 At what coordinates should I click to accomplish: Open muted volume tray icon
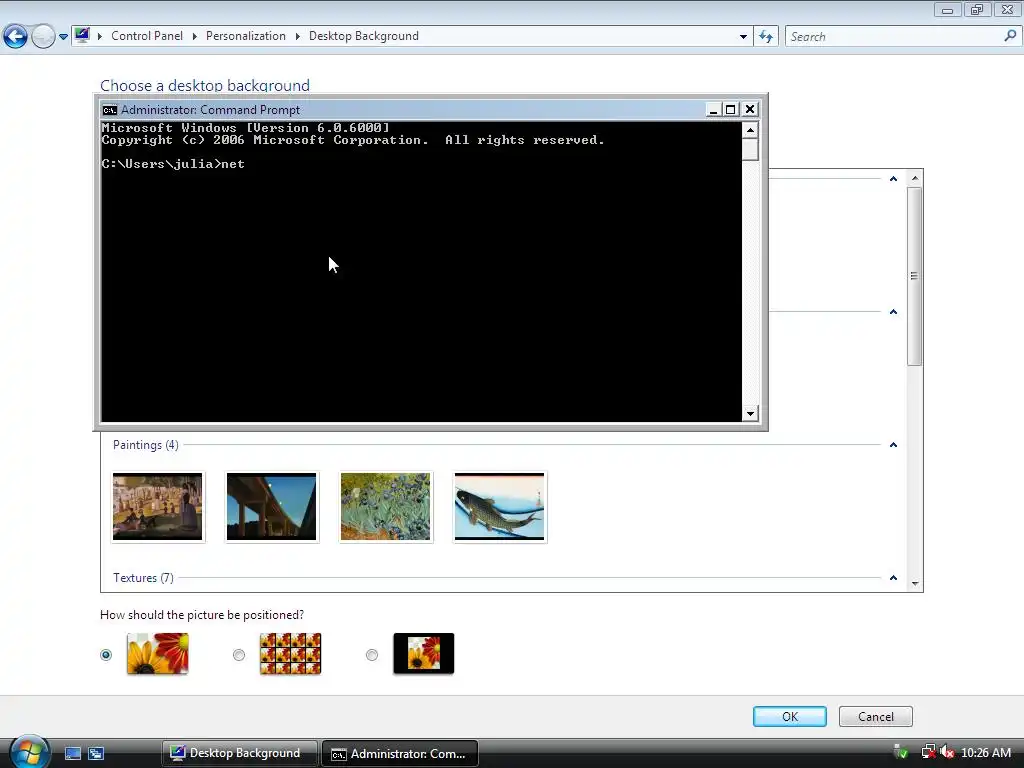coord(947,752)
